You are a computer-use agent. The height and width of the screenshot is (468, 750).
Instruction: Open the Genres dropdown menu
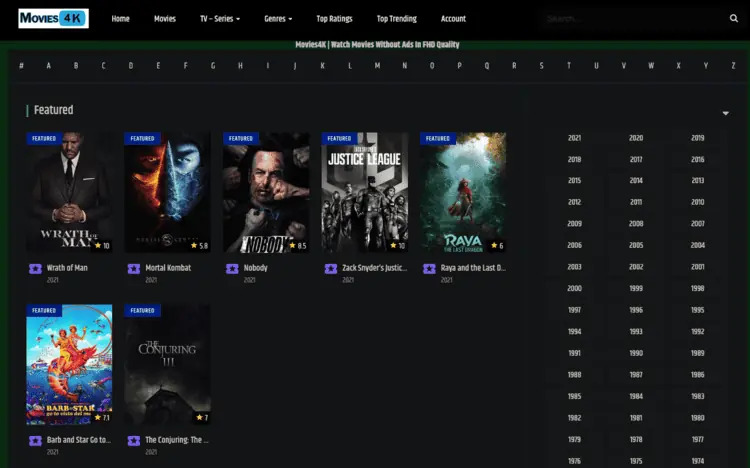click(x=278, y=19)
